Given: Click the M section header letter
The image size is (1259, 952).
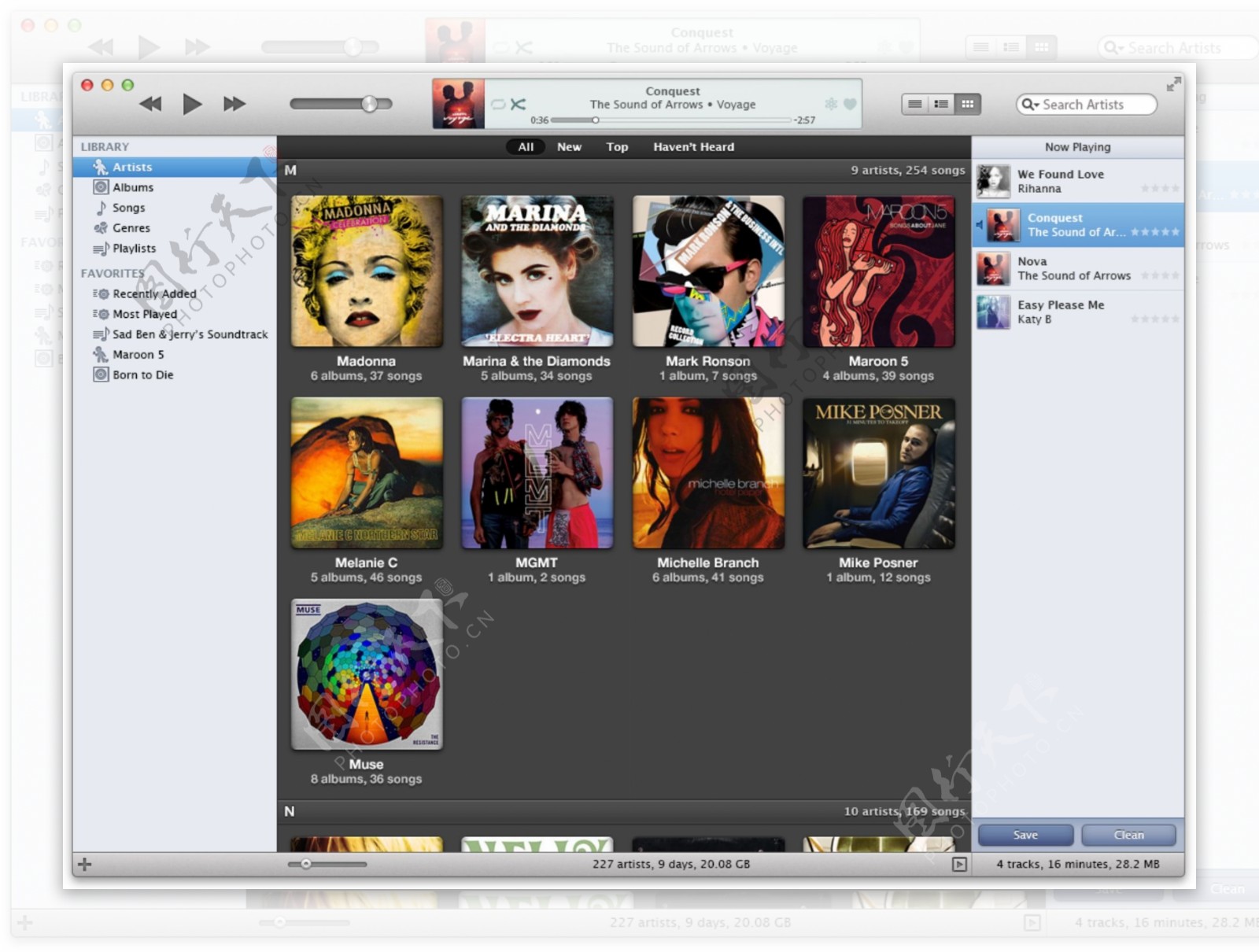Looking at the screenshot, I should [290, 170].
